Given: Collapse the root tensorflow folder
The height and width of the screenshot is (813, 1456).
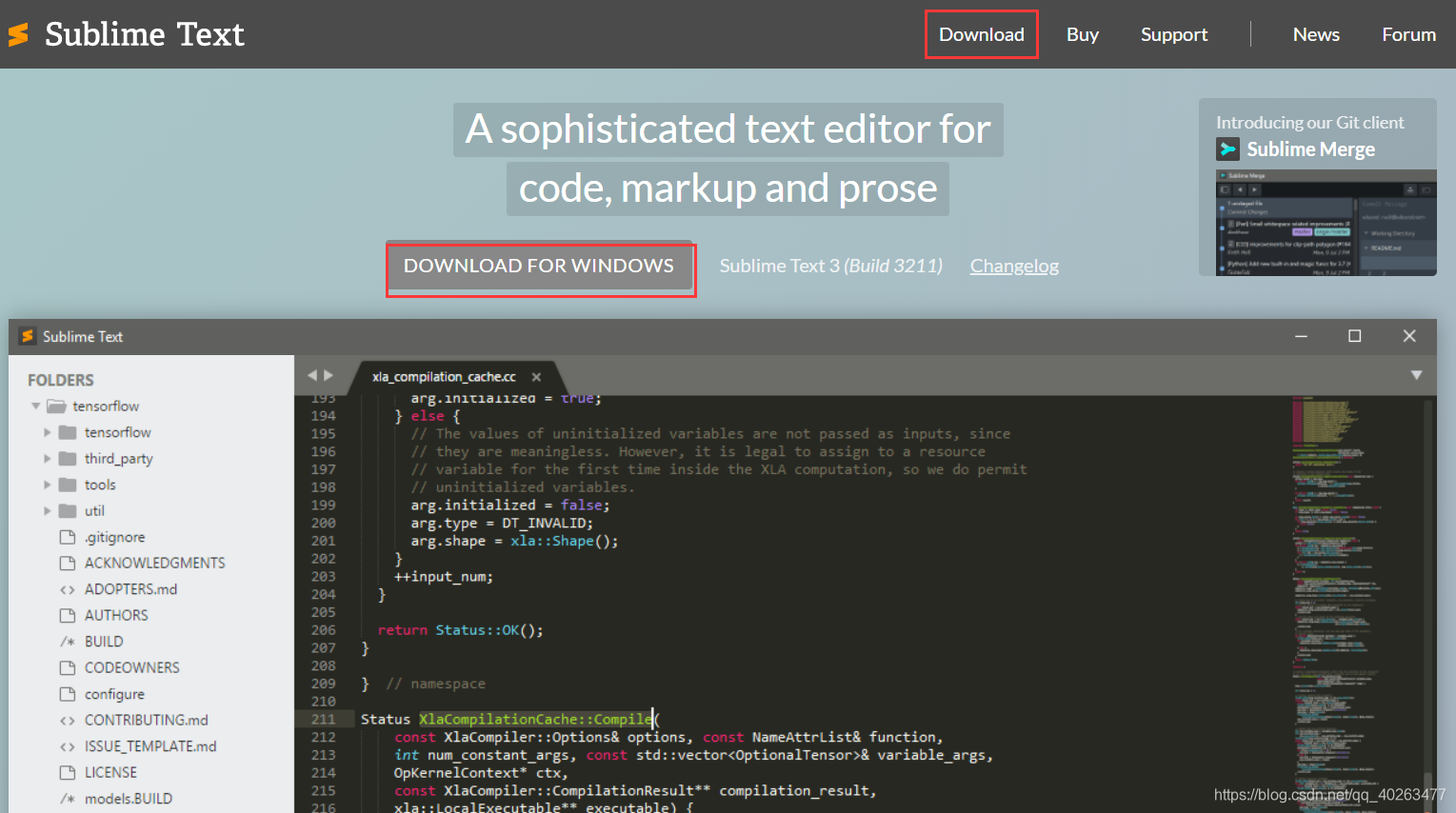Looking at the screenshot, I should (x=36, y=406).
